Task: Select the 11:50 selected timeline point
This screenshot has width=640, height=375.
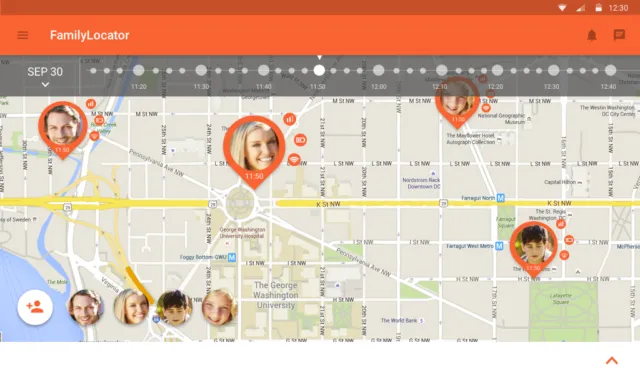Action: [319, 70]
